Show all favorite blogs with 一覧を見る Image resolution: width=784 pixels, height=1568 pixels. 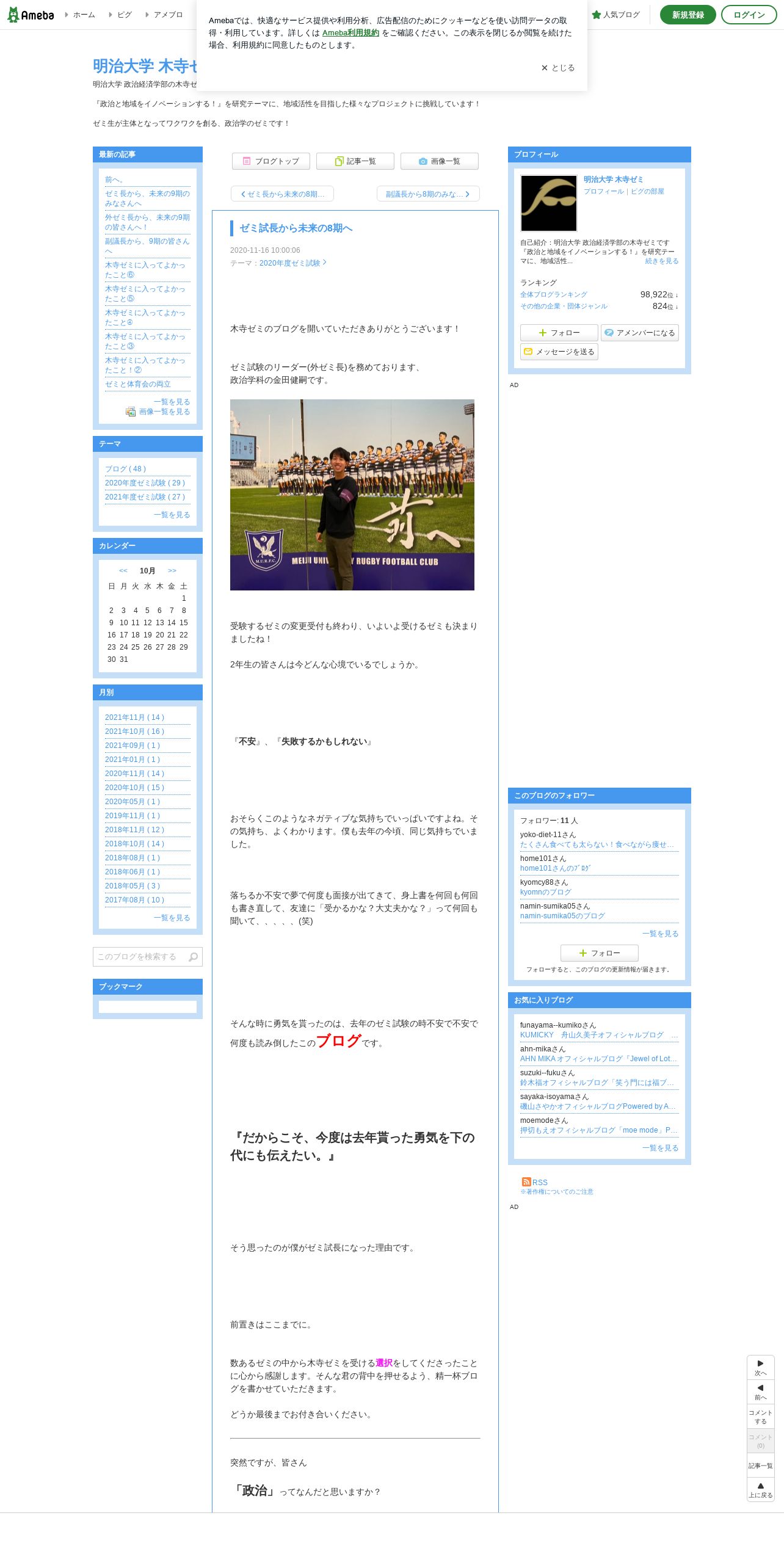tap(661, 1149)
